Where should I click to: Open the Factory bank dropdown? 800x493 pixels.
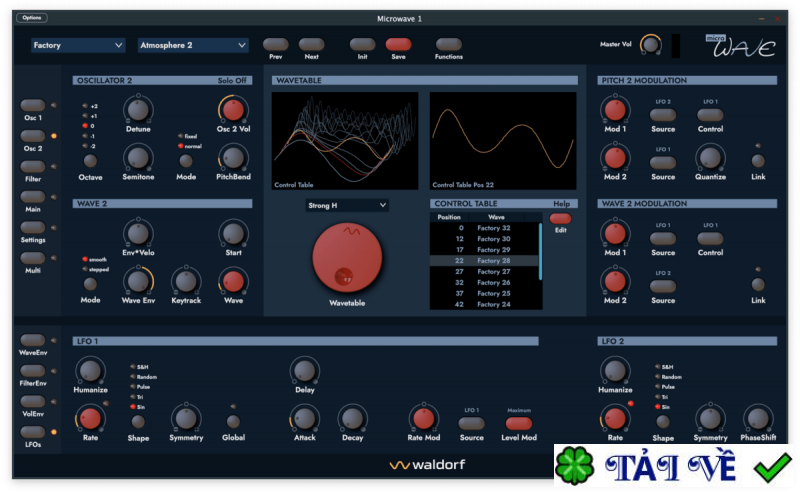click(x=78, y=45)
